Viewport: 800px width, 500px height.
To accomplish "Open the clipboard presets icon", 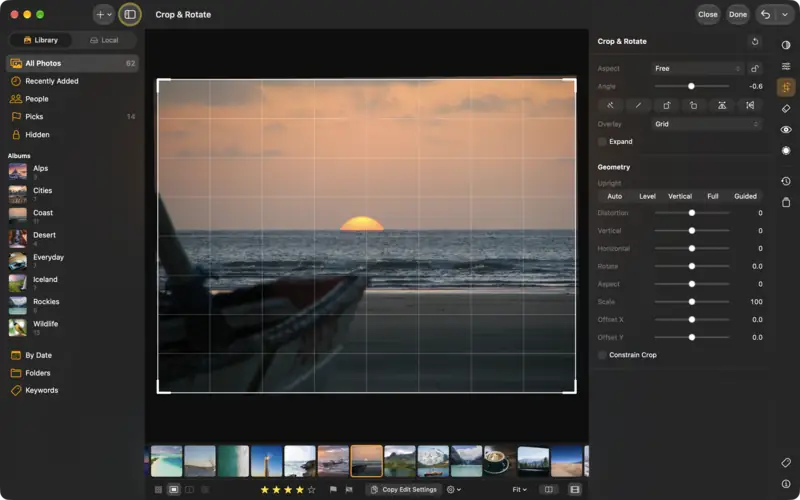I will [786, 202].
